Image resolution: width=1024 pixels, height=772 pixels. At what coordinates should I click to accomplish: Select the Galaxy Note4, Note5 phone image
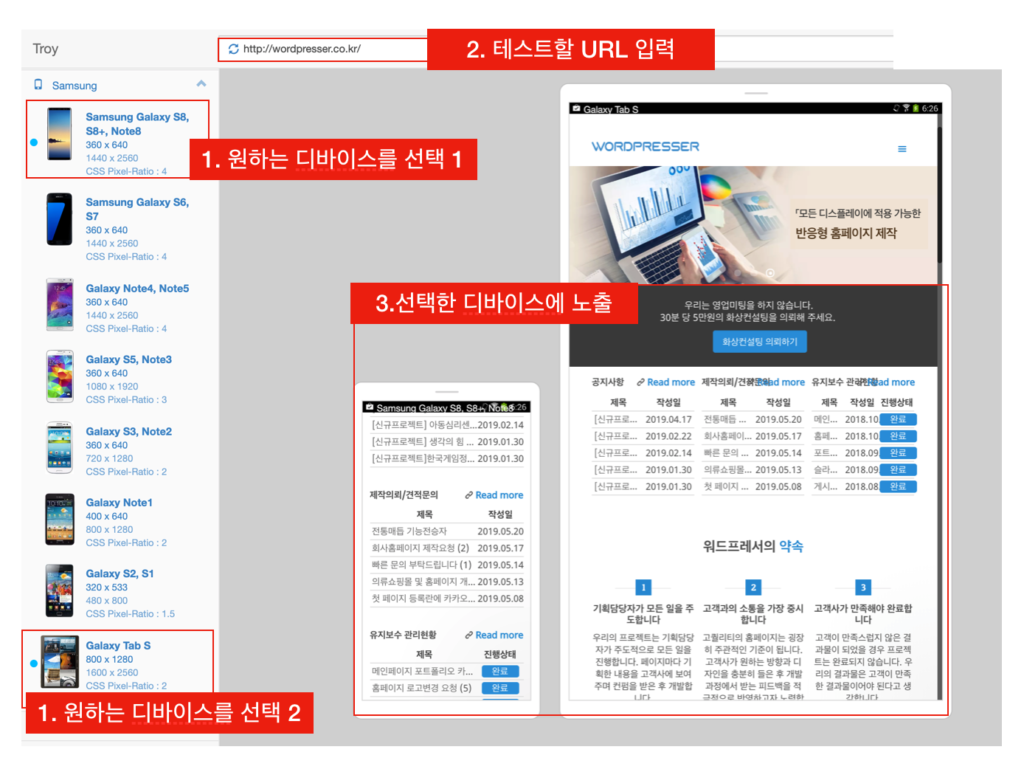point(60,304)
